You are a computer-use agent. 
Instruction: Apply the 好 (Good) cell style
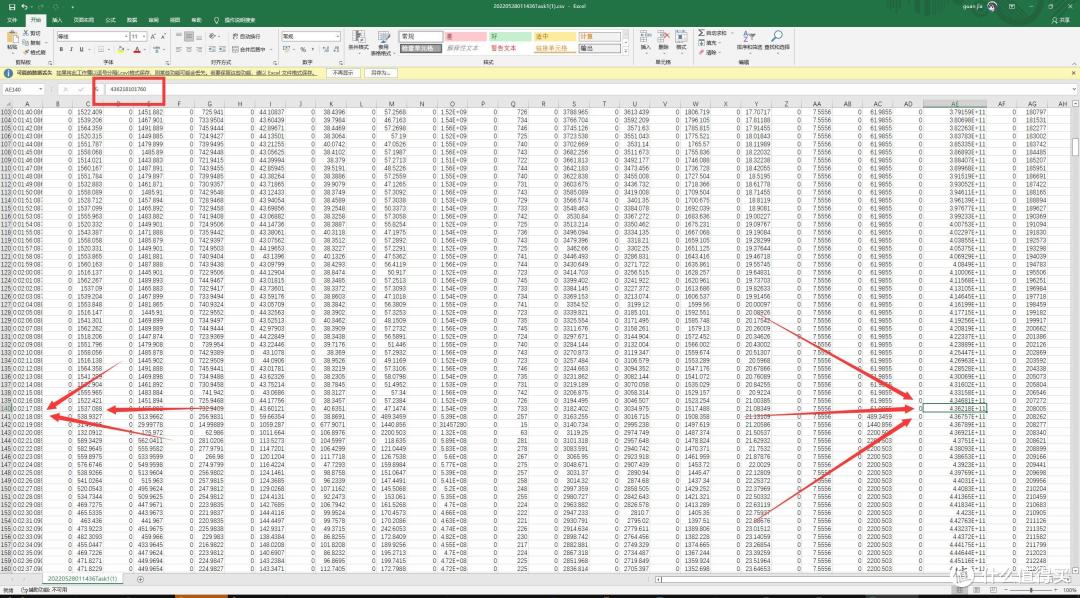point(509,37)
